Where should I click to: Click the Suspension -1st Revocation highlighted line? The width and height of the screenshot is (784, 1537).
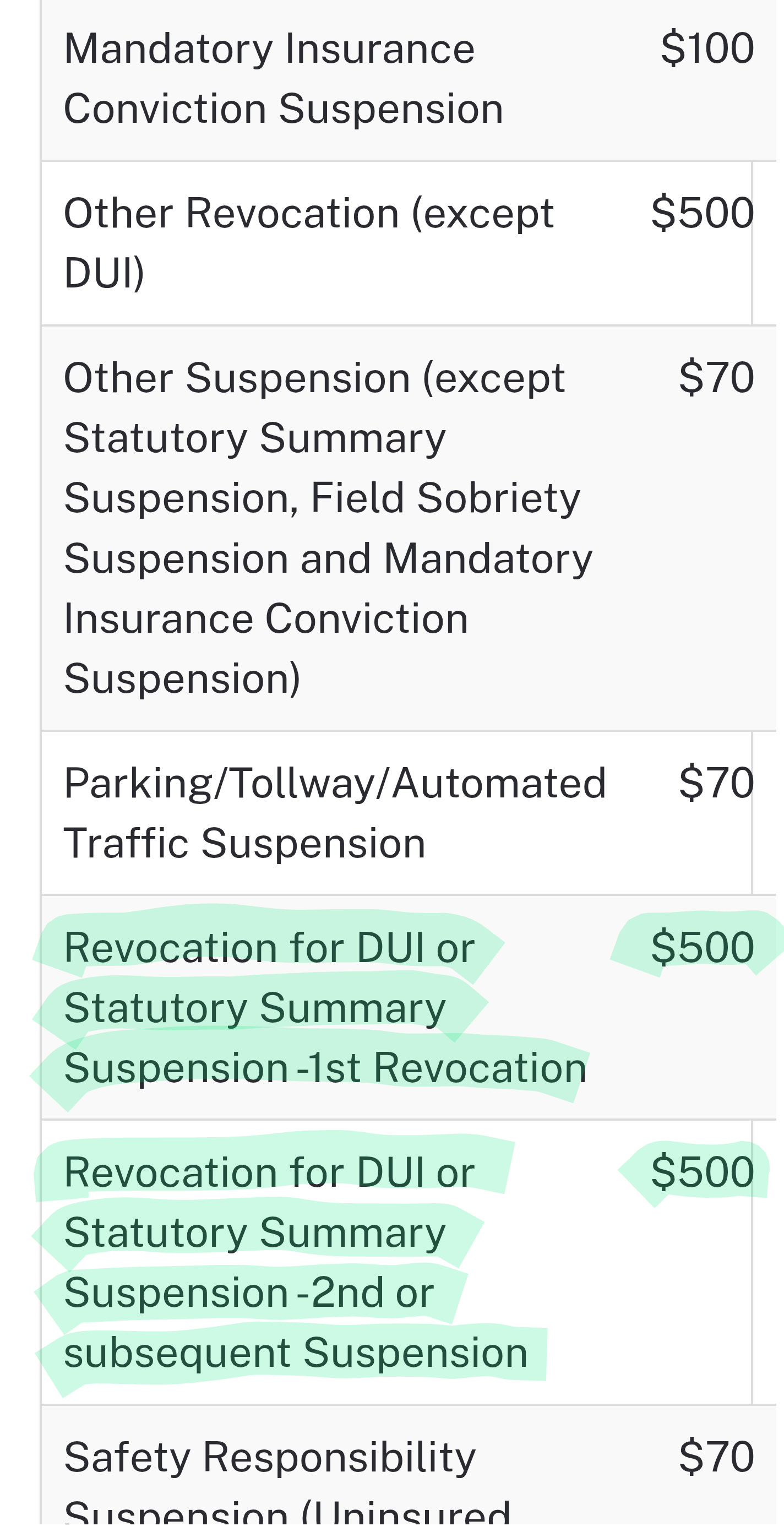coord(325,1068)
